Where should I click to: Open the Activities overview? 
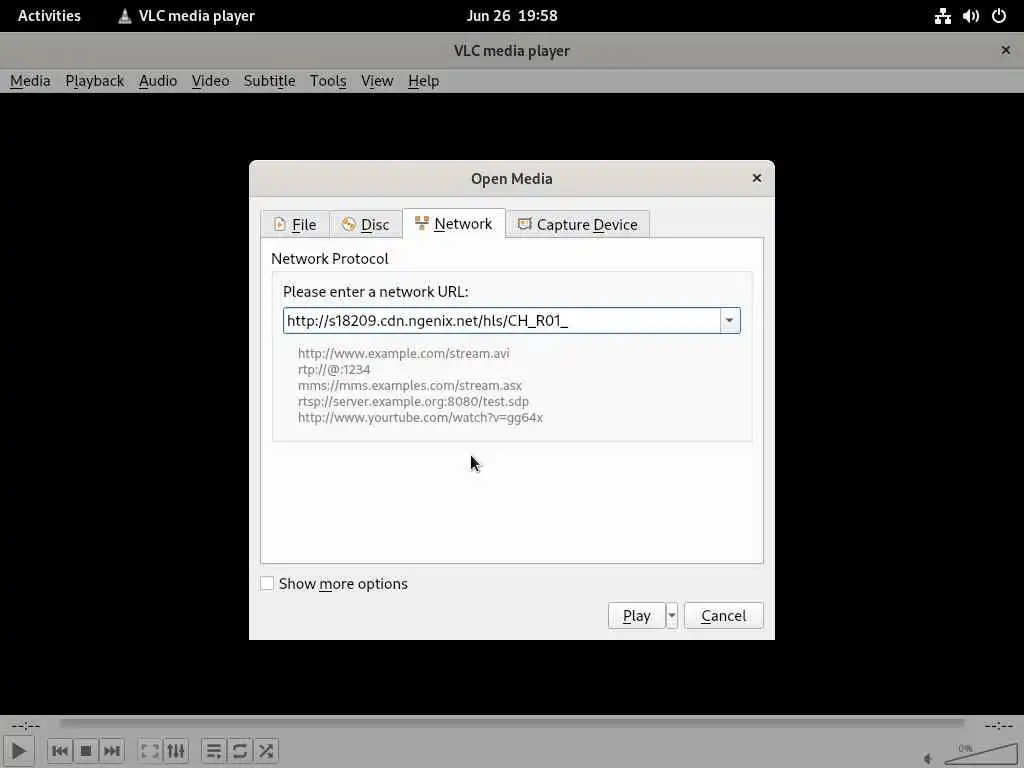[x=49, y=16]
